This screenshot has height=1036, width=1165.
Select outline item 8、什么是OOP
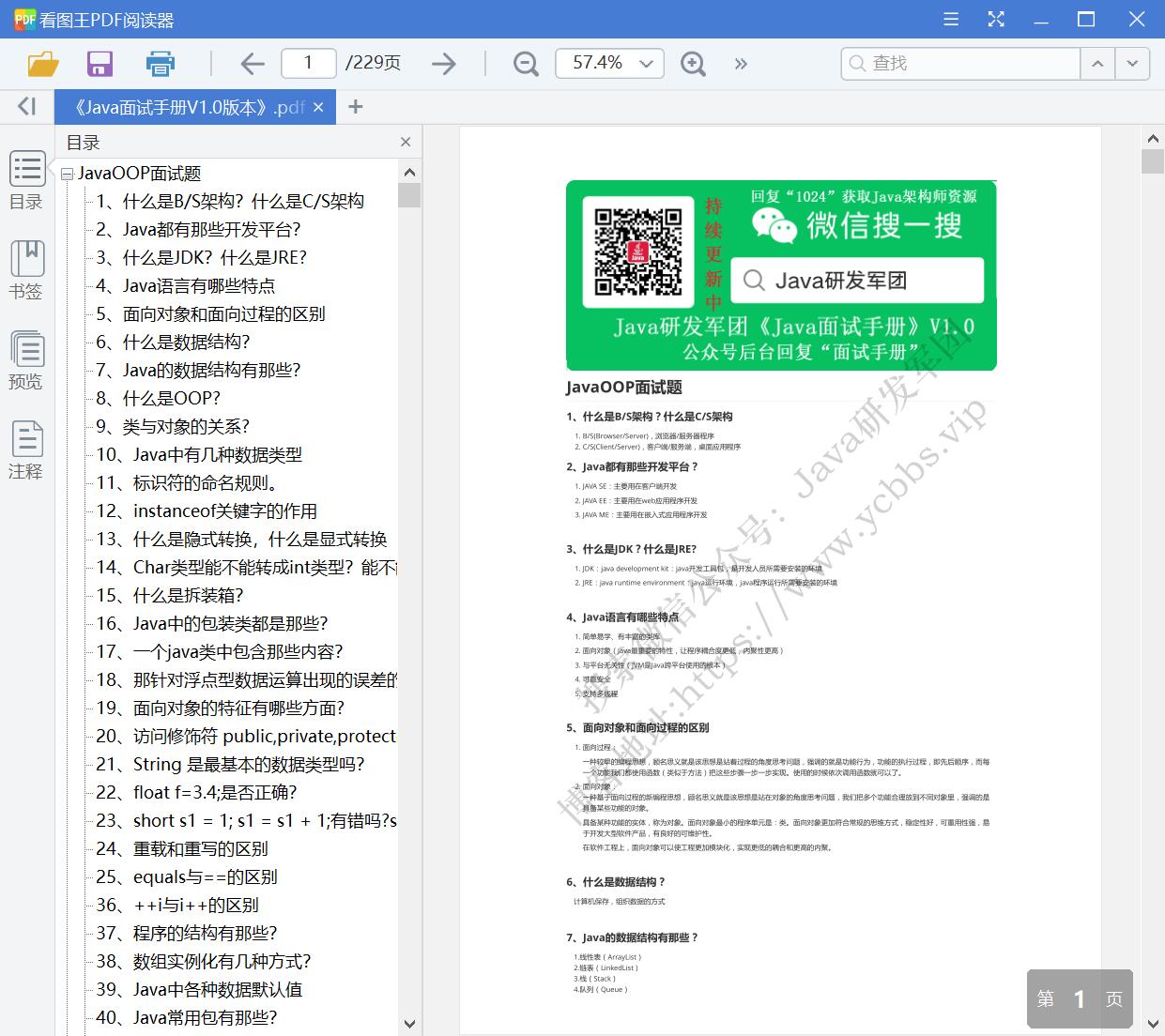[x=158, y=398]
